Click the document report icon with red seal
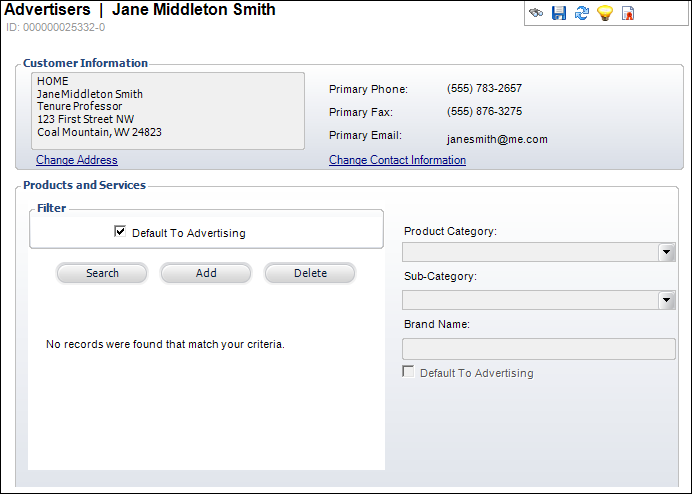The width and height of the screenshot is (692, 494). pyautogui.click(x=628, y=13)
